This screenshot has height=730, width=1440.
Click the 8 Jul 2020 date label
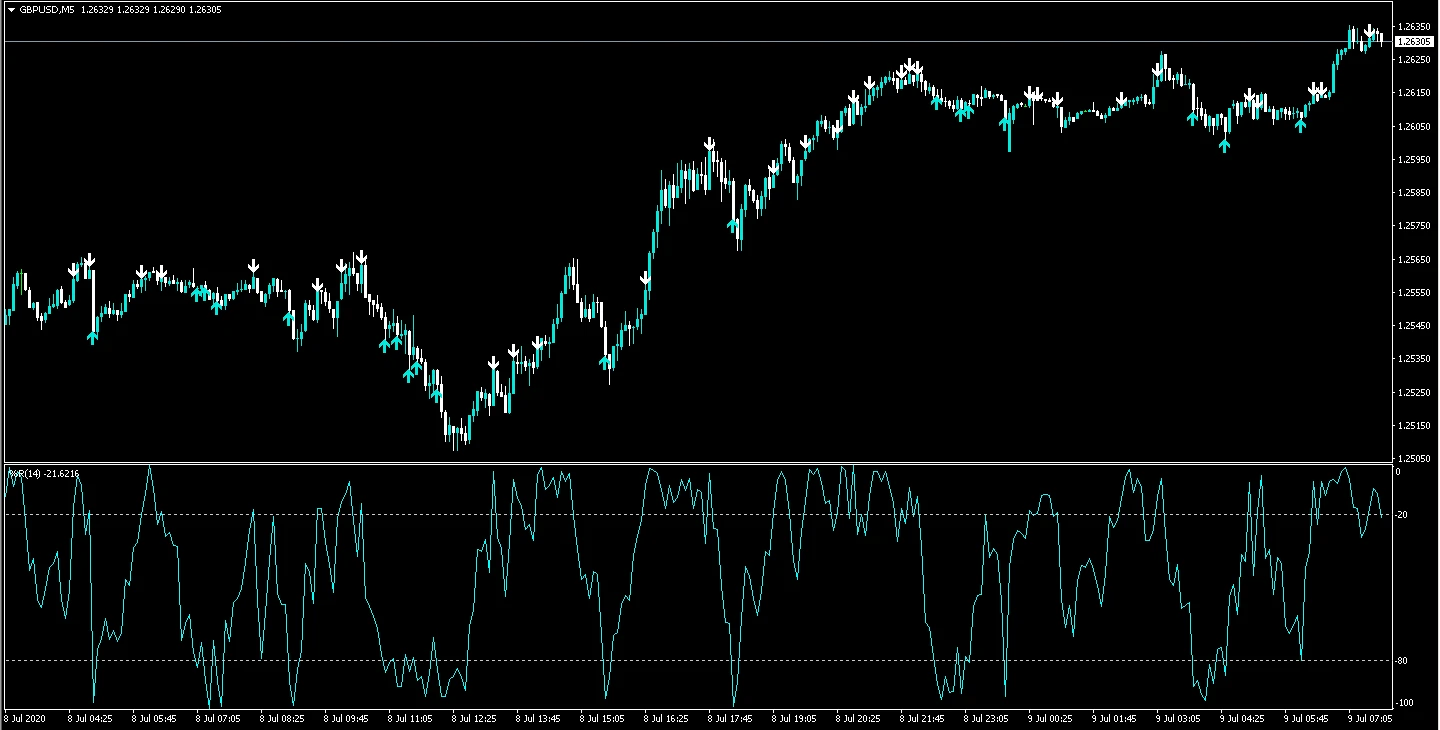[x=26, y=718]
